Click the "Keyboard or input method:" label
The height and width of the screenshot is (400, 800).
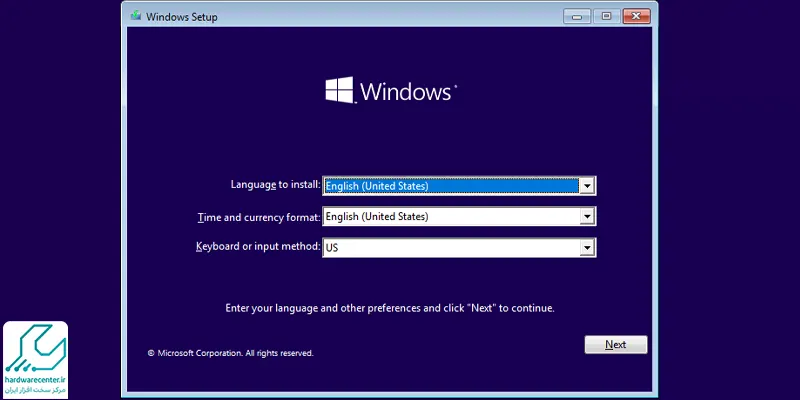pos(258,246)
